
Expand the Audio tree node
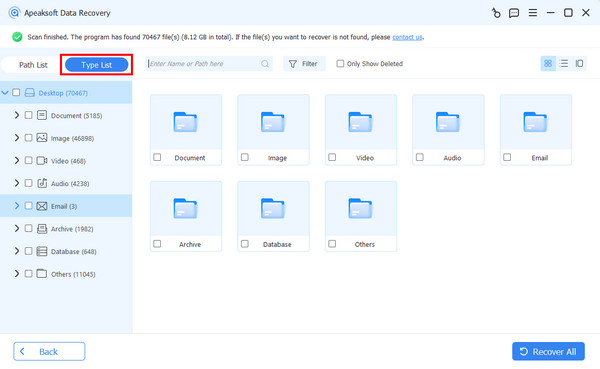pos(17,183)
